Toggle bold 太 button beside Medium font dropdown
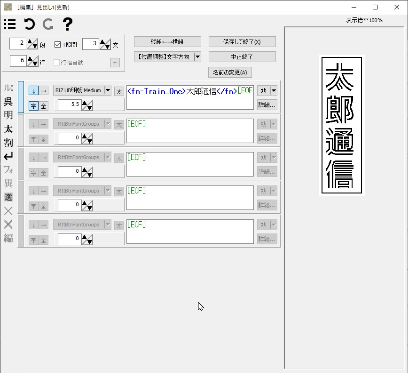 coord(119,91)
